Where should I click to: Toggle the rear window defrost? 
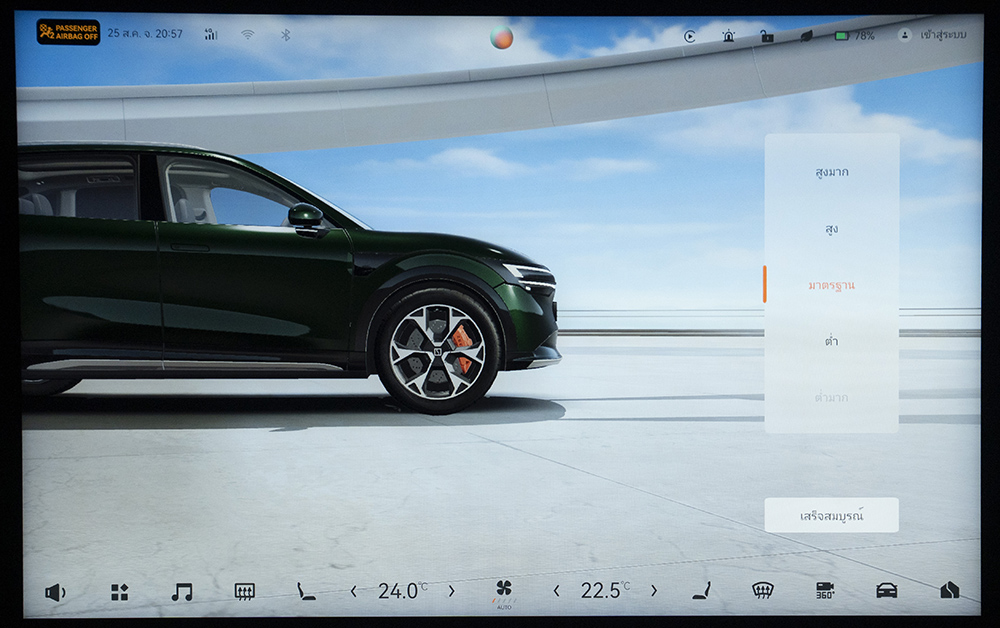[x=244, y=592]
